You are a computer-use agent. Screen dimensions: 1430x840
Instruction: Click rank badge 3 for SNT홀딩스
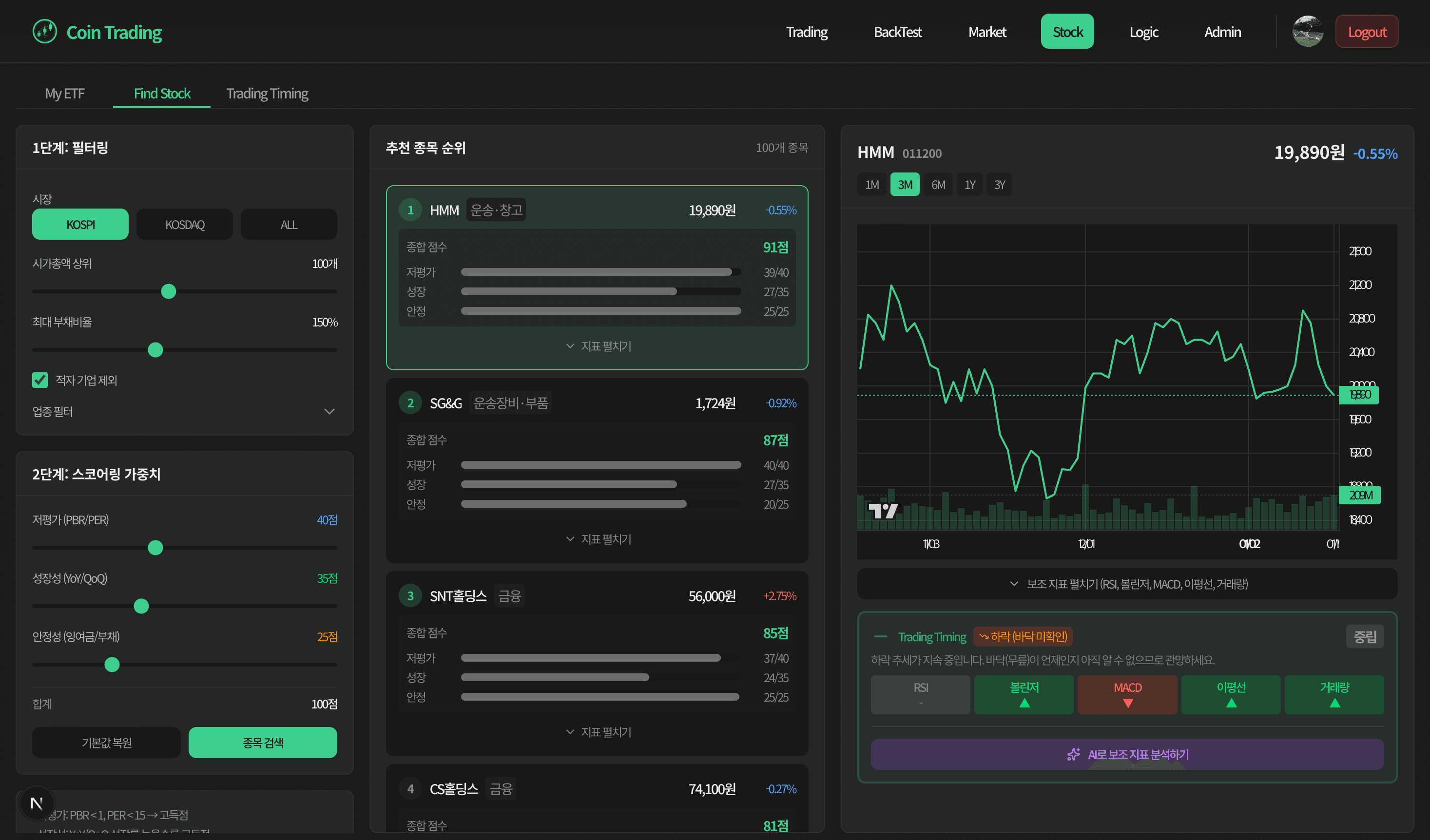pos(410,595)
